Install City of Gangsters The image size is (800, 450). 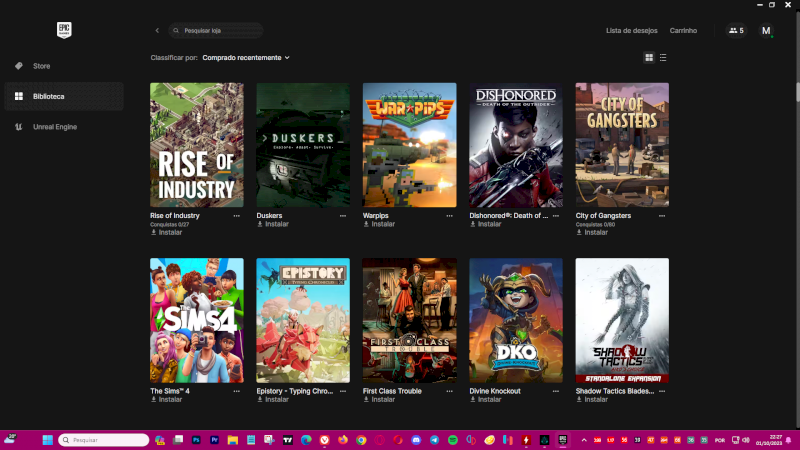[x=592, y=232]
